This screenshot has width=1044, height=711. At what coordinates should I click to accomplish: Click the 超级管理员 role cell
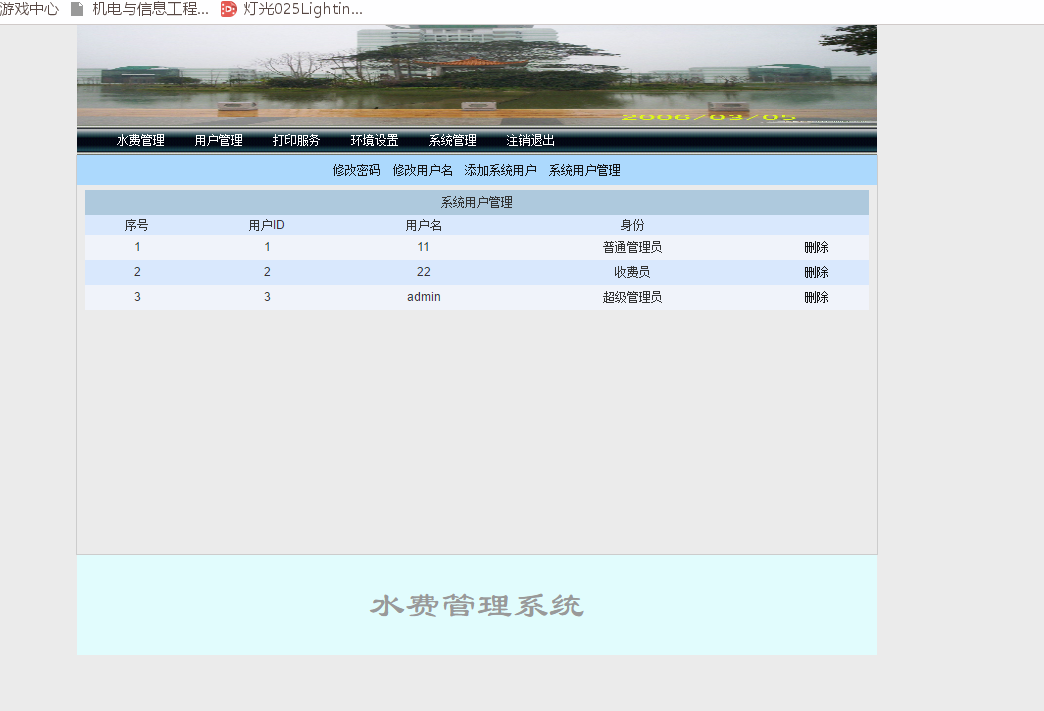pyautogui.click(x=633, y=298)
